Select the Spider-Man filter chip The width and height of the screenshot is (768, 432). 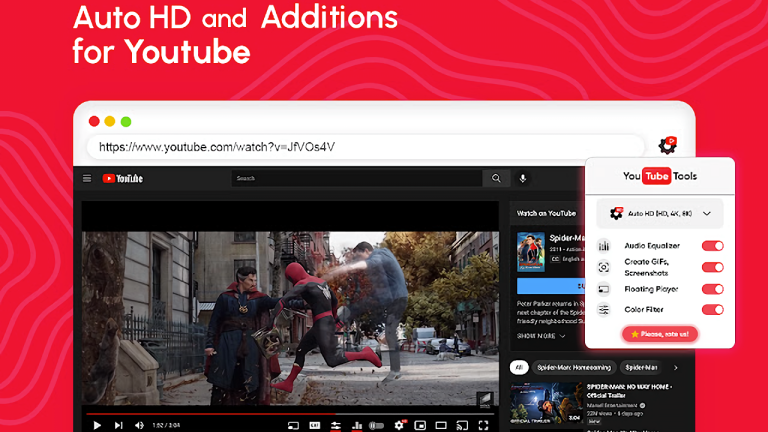pos(641,367)
